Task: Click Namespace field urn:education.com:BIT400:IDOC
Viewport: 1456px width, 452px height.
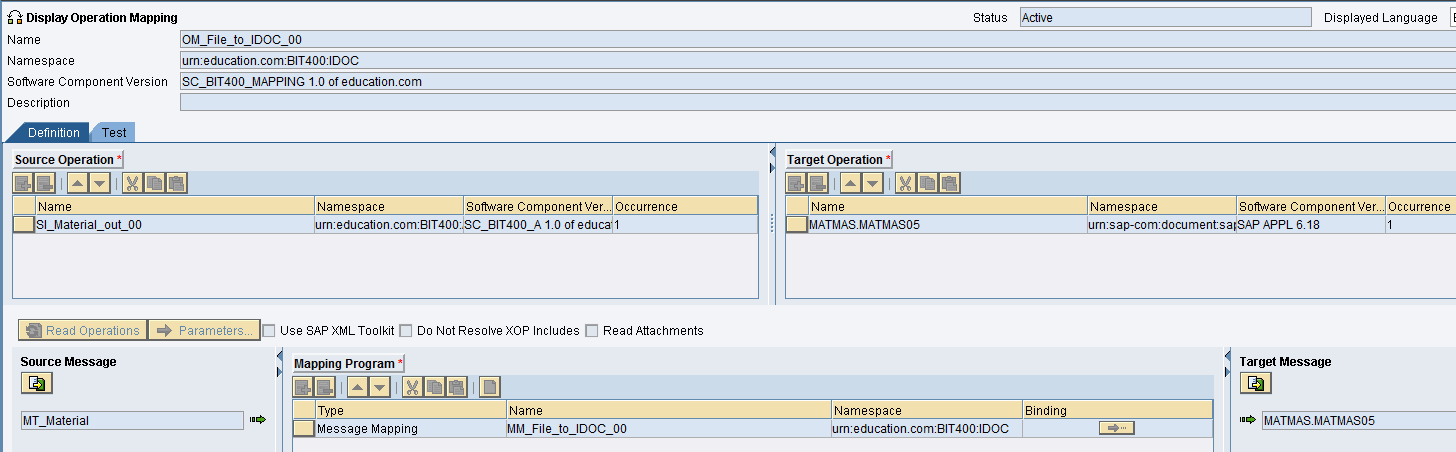Action: [817, 61]
